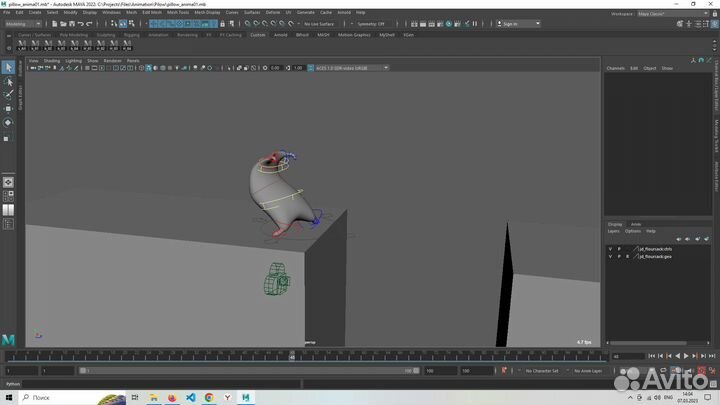Open the No Character Set dropdown
This screenshot has height=405, width=720.
coord(542,371)
